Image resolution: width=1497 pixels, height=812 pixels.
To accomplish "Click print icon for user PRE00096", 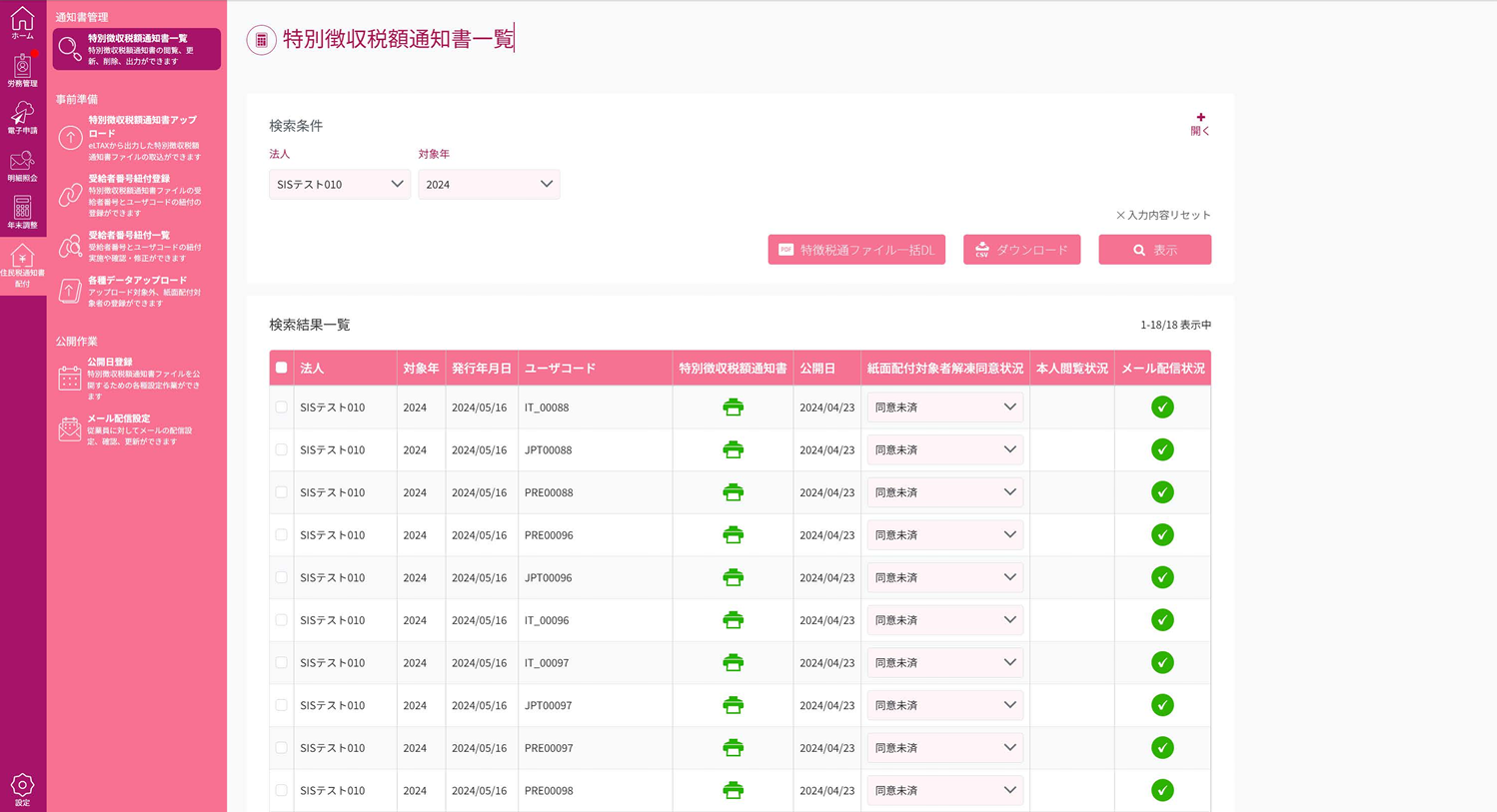I will [x=733, y=535].
